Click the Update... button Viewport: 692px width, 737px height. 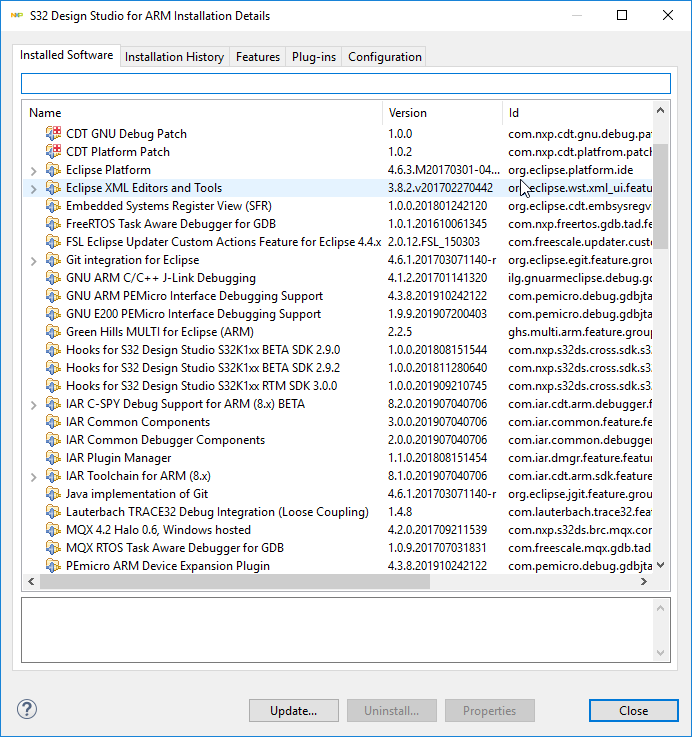[x=294, y=711]
